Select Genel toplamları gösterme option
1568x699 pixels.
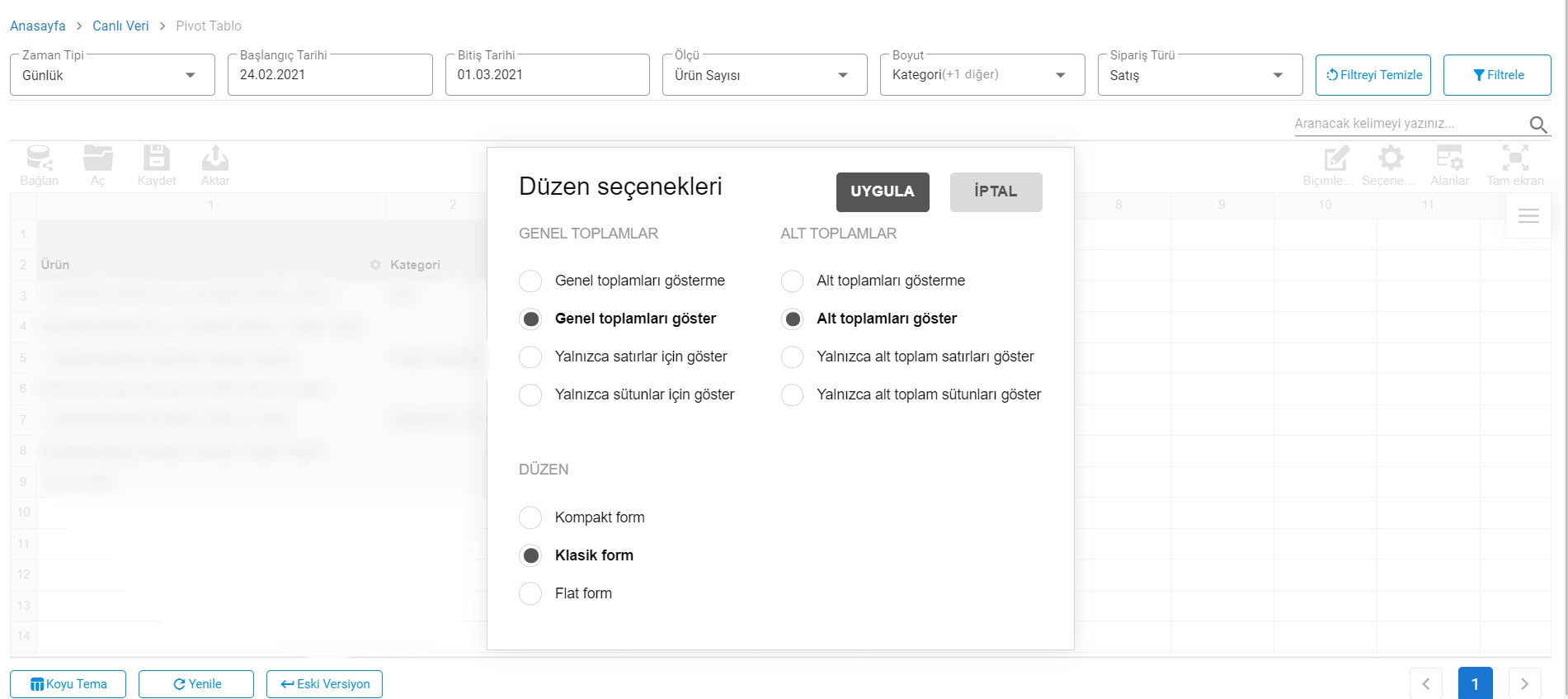622,281
